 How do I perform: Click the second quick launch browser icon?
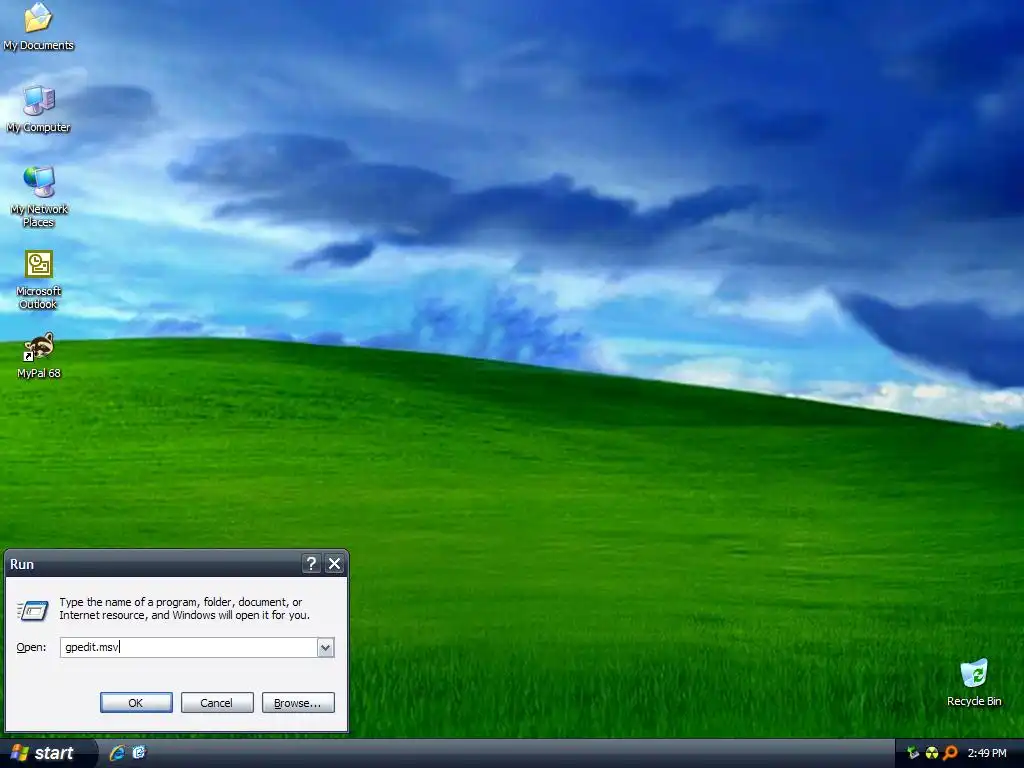coord(139,753)
